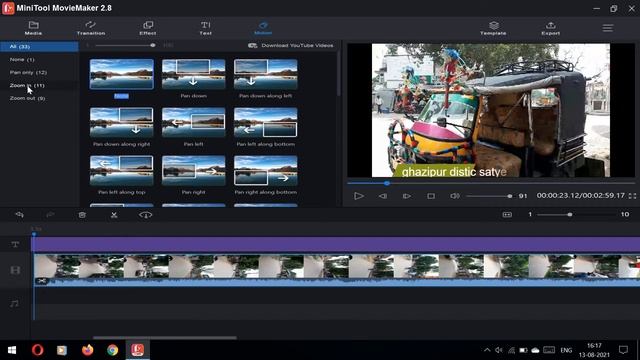Click the clip's scissors icon
The width and height of the screenshot is (640, 360).
(42, 281)
